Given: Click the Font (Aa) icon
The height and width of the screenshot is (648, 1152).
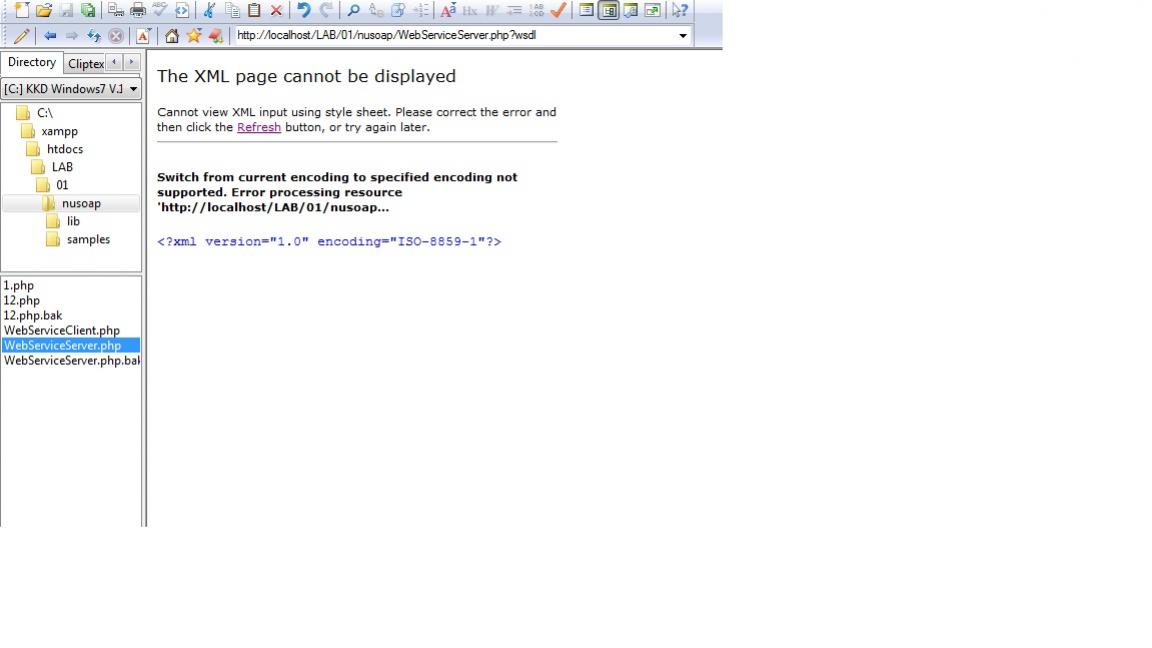Looking at the screenshot, I should [447, 10].
